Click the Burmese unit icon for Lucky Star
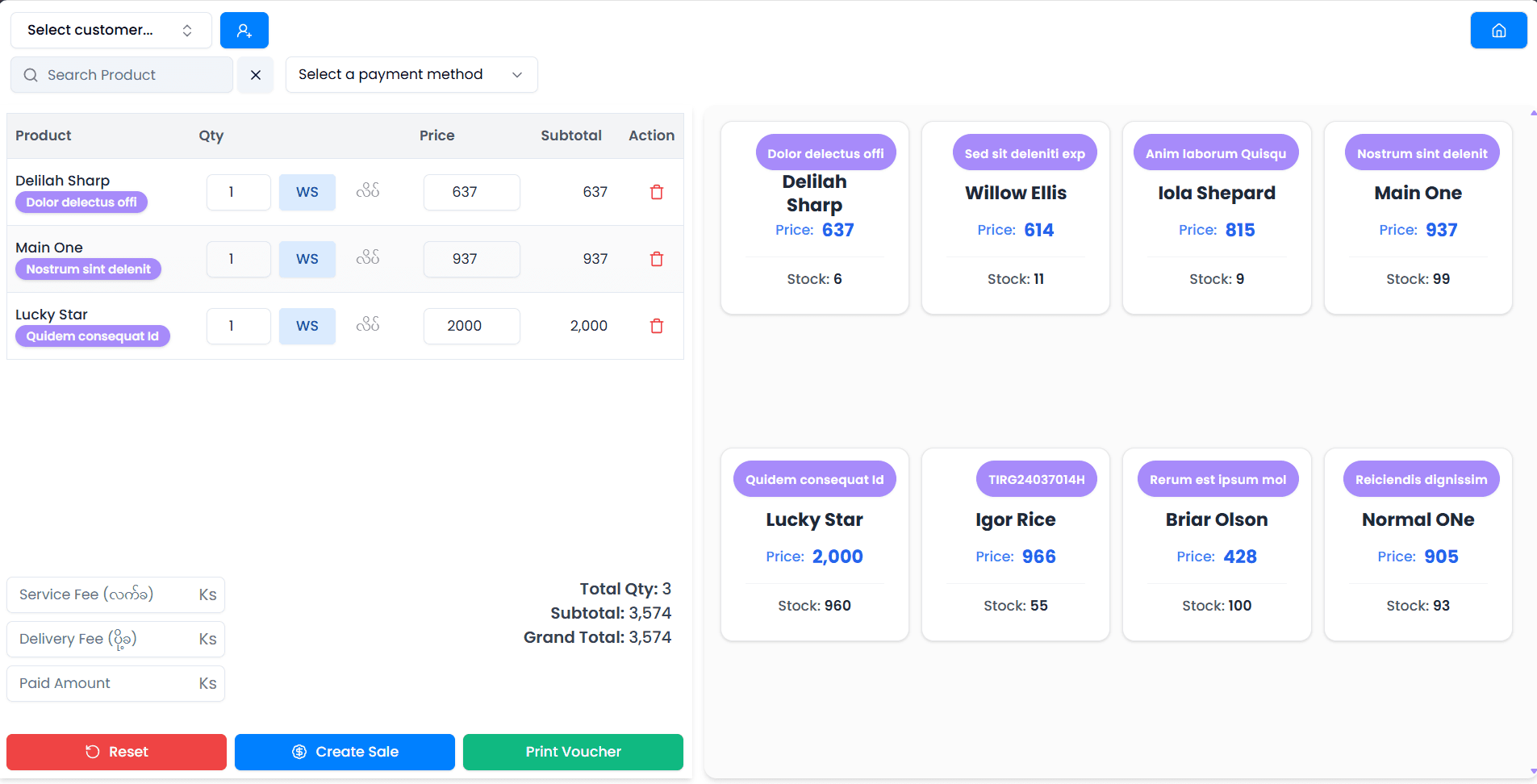This screenshot has height=784, width=1537. click(x=368, y=325)
